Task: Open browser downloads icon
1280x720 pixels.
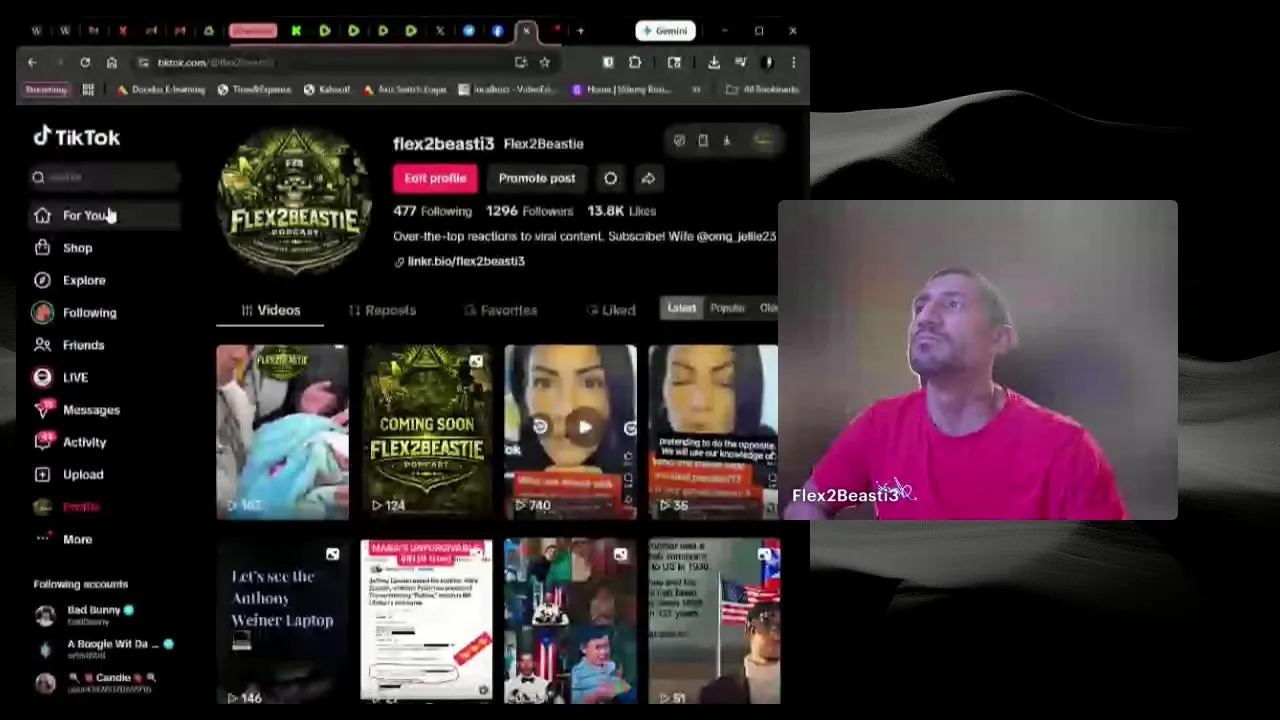Action: pos(713,62)
